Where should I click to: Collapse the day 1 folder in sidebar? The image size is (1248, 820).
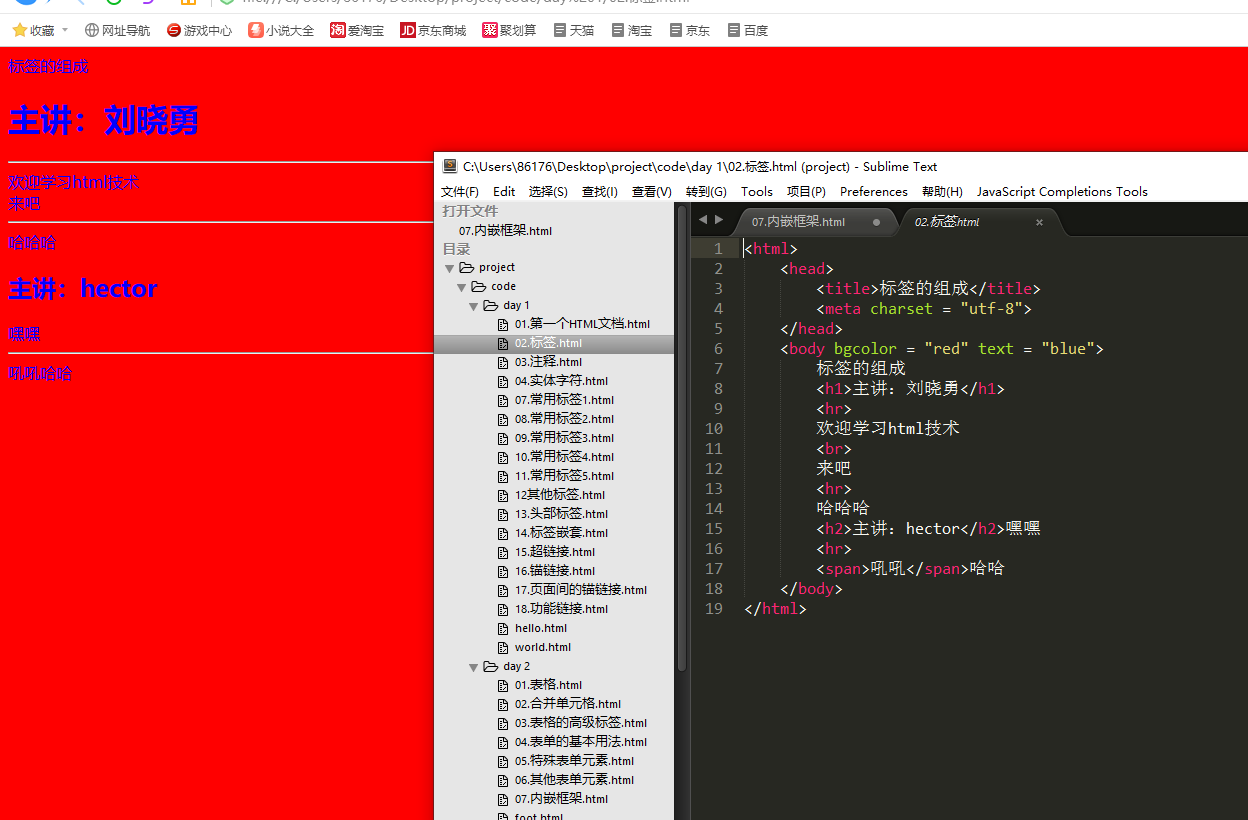click(473, 305)
